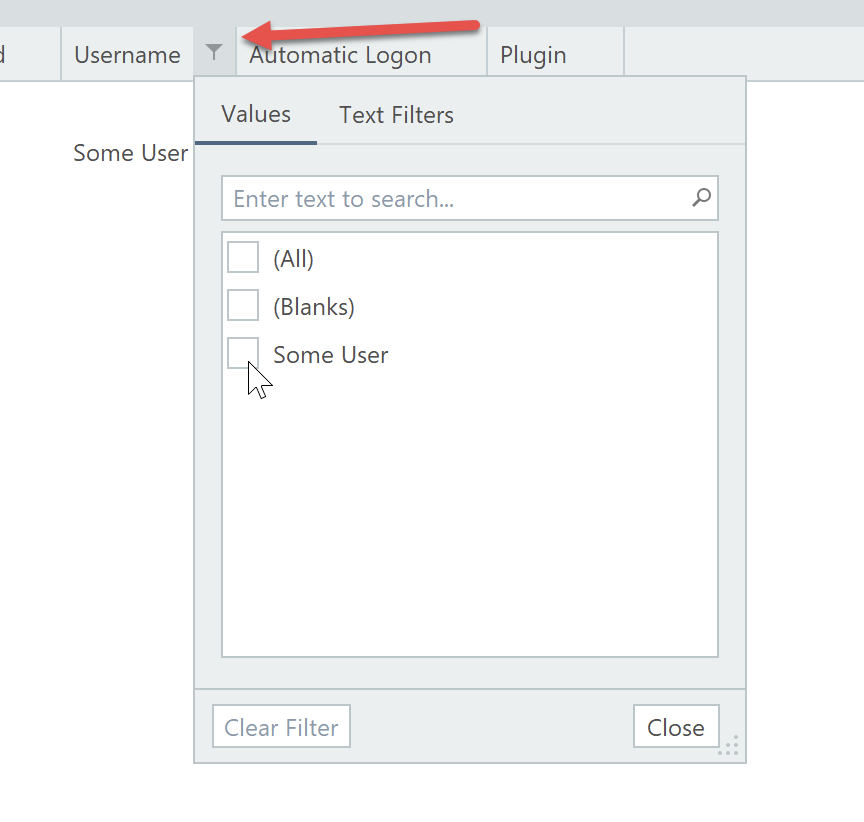This screenshot has width=864, height=822.
Task: Sort by the Username column header
Action: [x=127, y=55]
